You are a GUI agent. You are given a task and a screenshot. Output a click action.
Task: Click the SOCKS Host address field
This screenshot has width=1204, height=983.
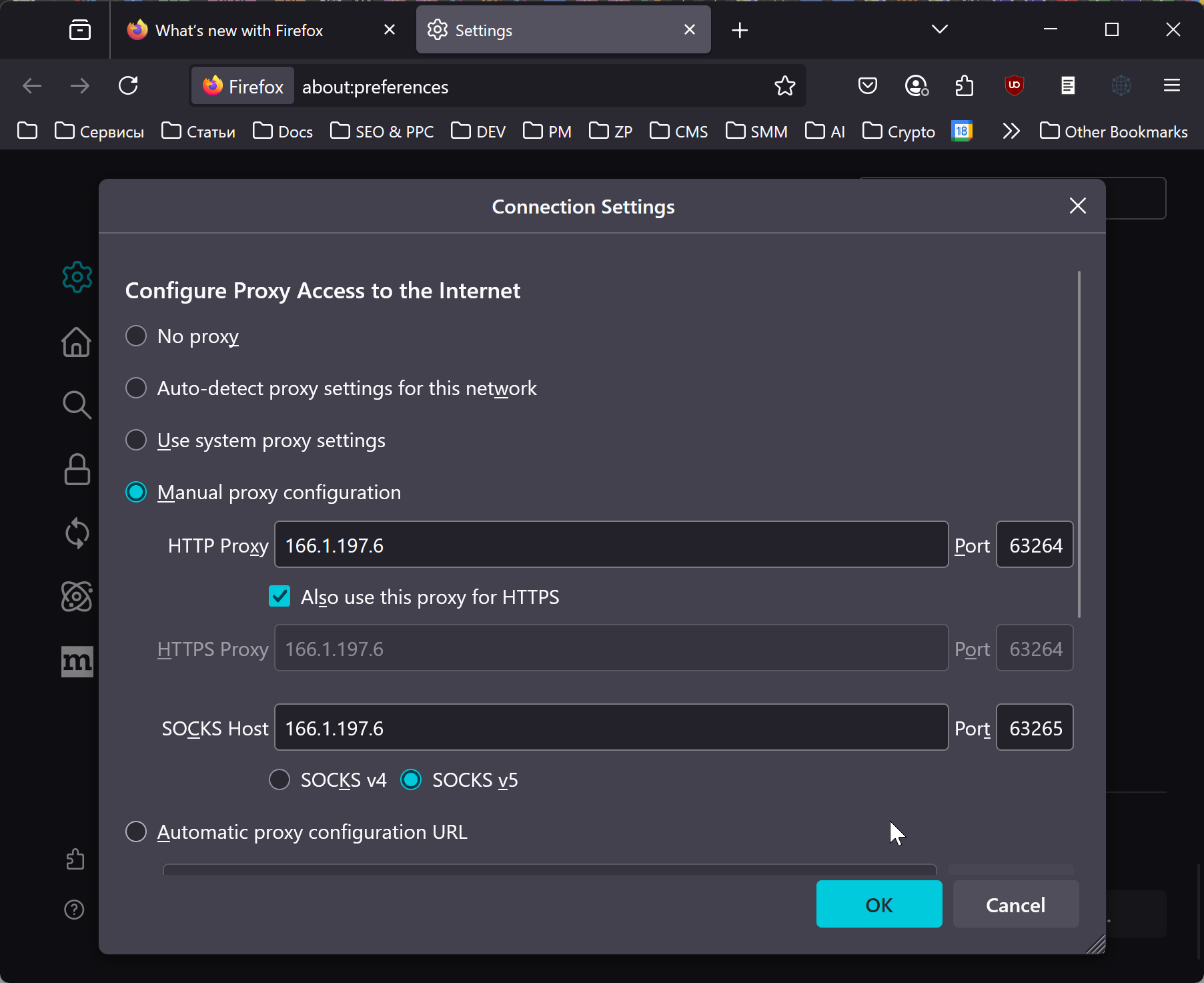point(611,727)
